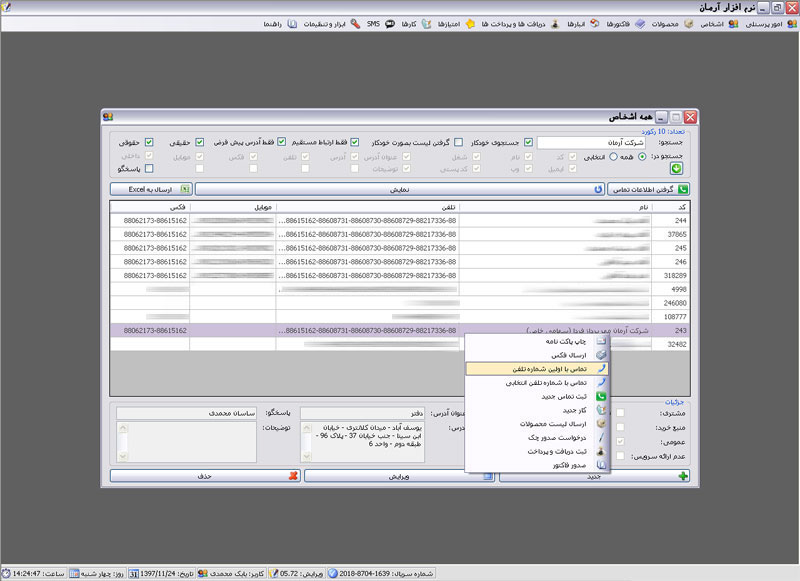Click the گرفتن اطلاعات تماس button

[x=648, y=189]
